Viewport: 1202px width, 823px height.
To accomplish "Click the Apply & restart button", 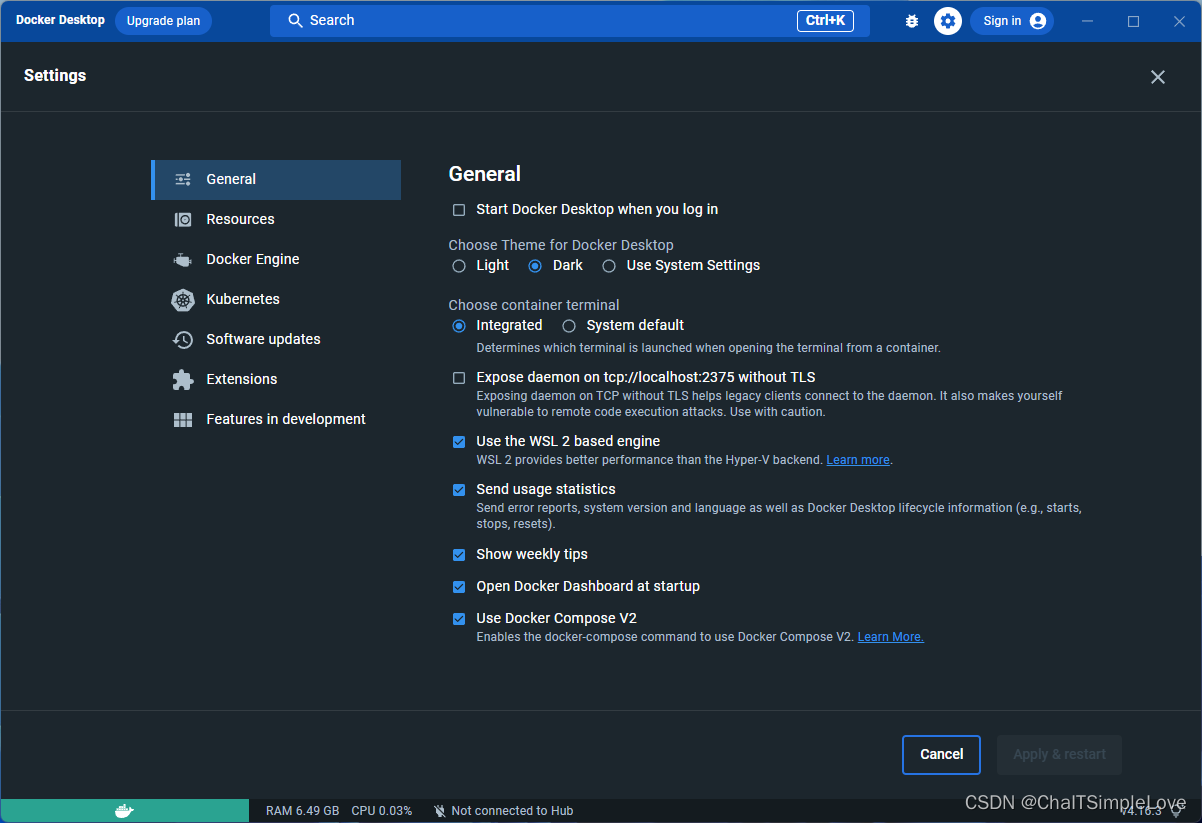I will point(1059,755).
